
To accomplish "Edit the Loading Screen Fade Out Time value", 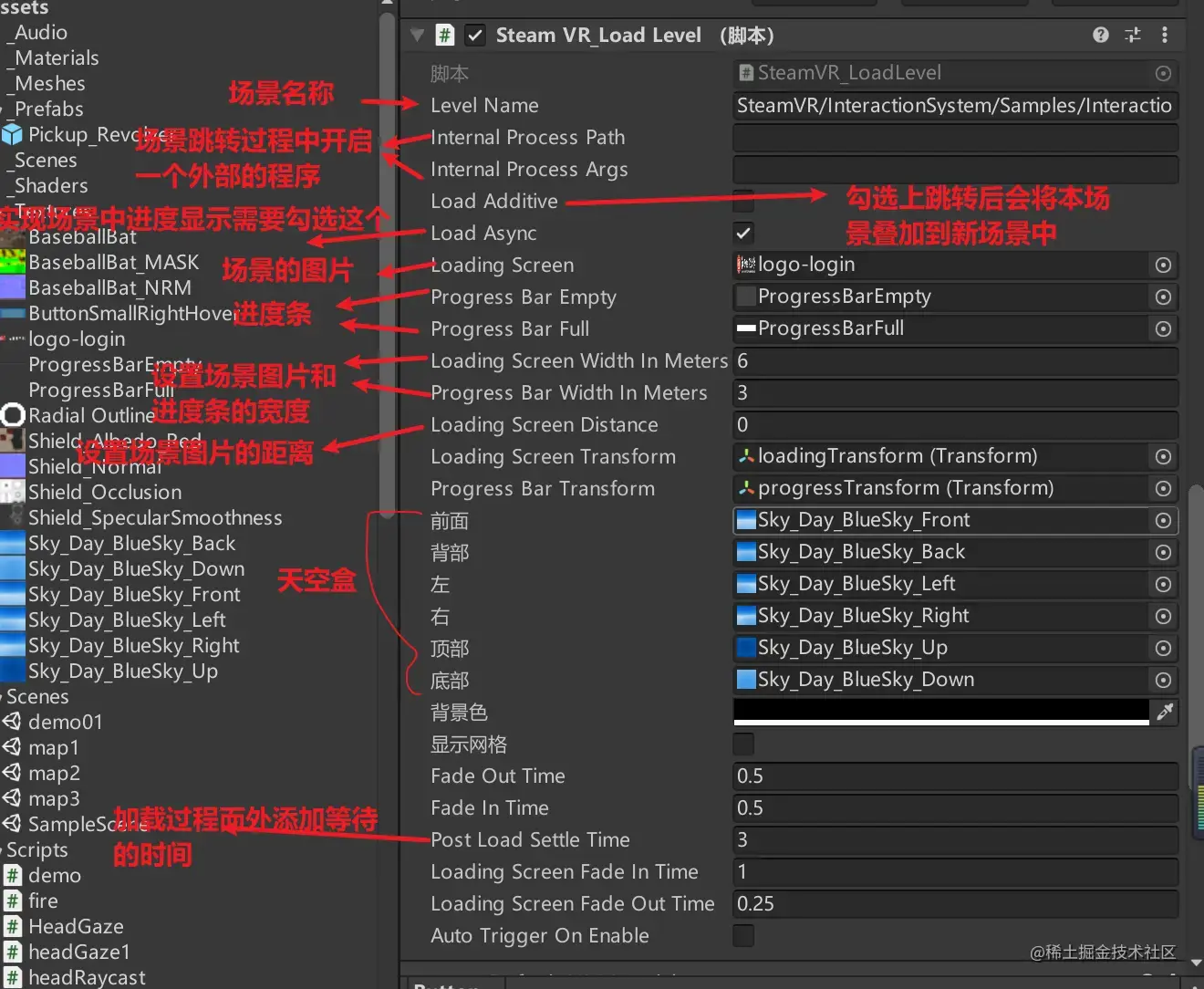I will pos(955,903).
